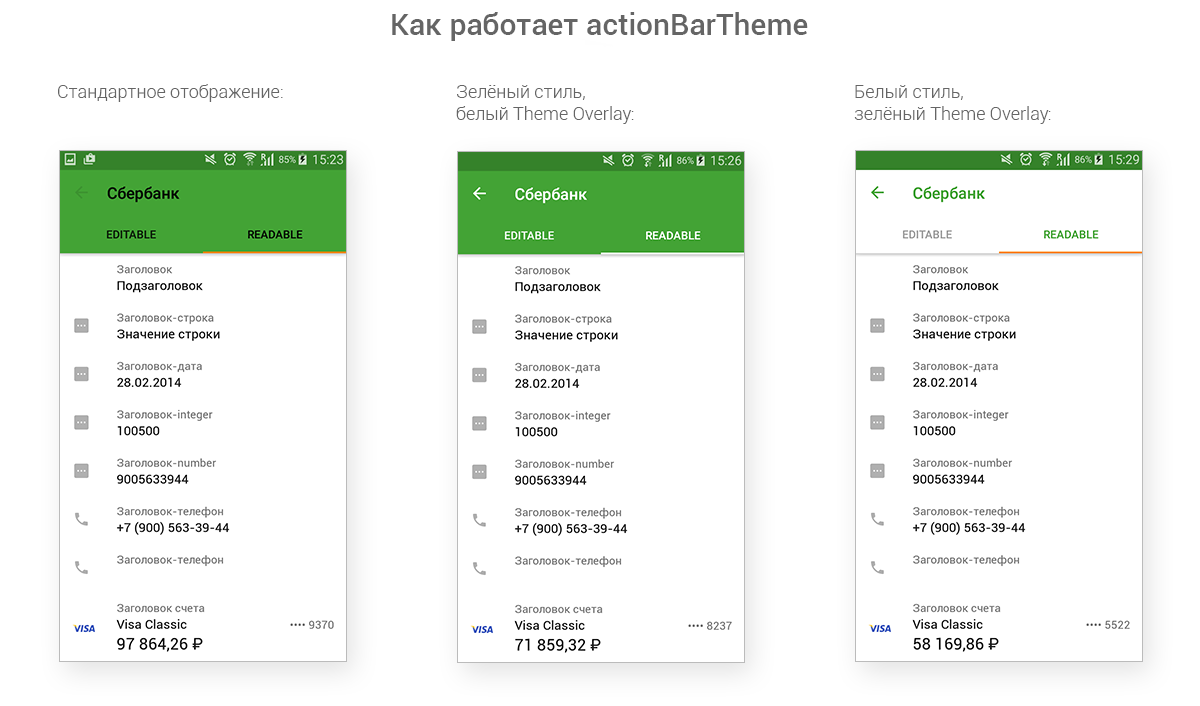Click Заголовок-строка row icon in 15:26 phone

(480, 327)
